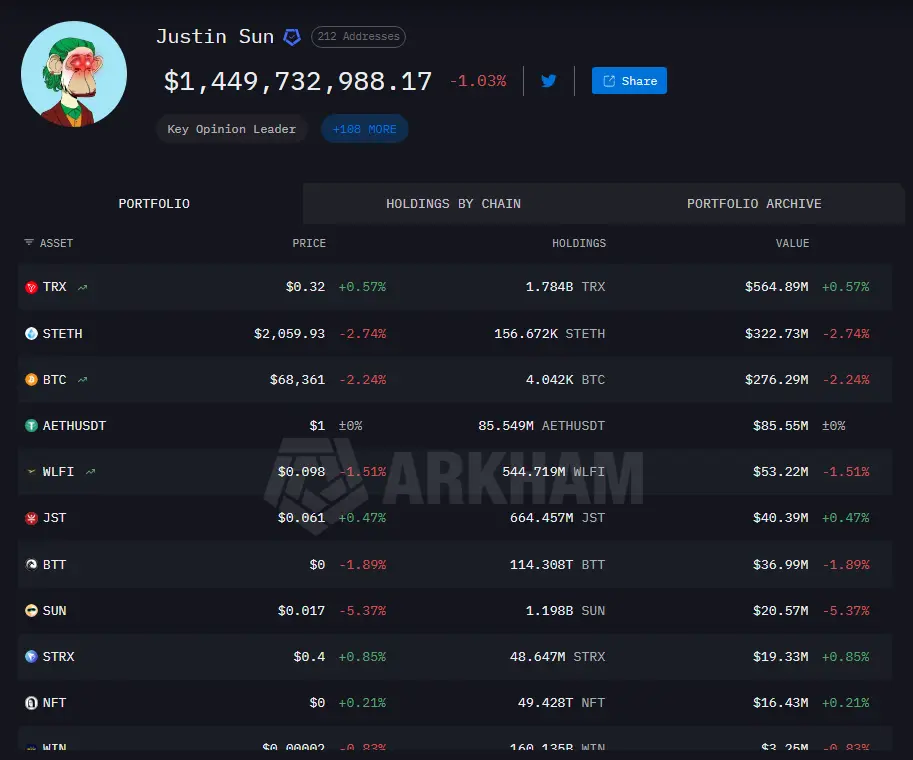Click the Justin Sun profile avatar
The height and width of the screenshot is (760, 913).
74,74
